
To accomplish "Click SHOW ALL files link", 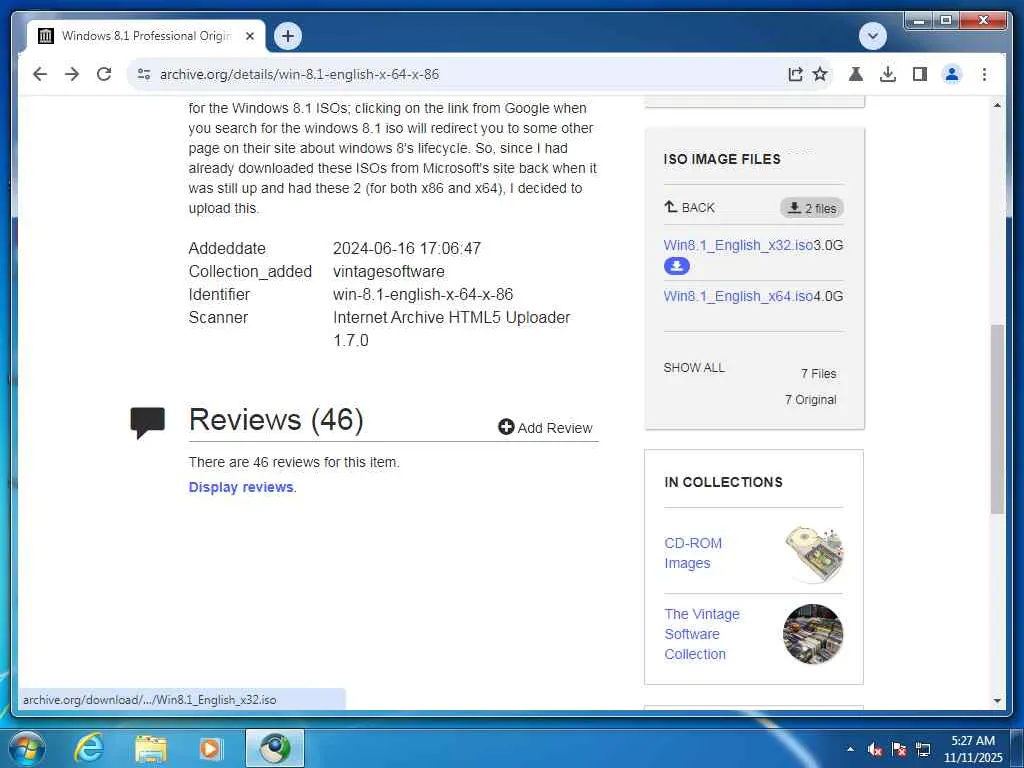I will (x=694, y=368).
